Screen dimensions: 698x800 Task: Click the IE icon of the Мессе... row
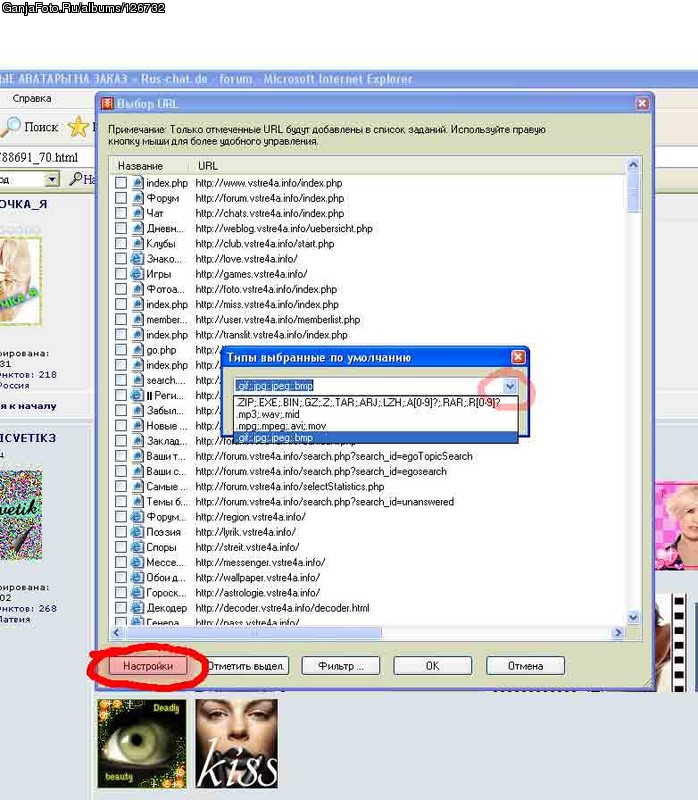tap(137, 562)
